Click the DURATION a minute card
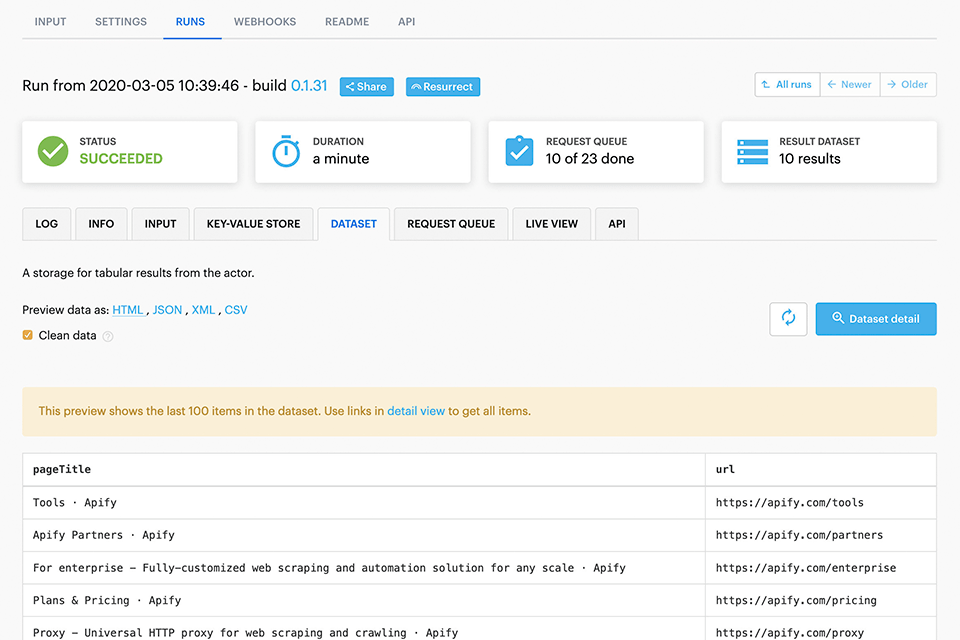960x640 pixels. 363,152
